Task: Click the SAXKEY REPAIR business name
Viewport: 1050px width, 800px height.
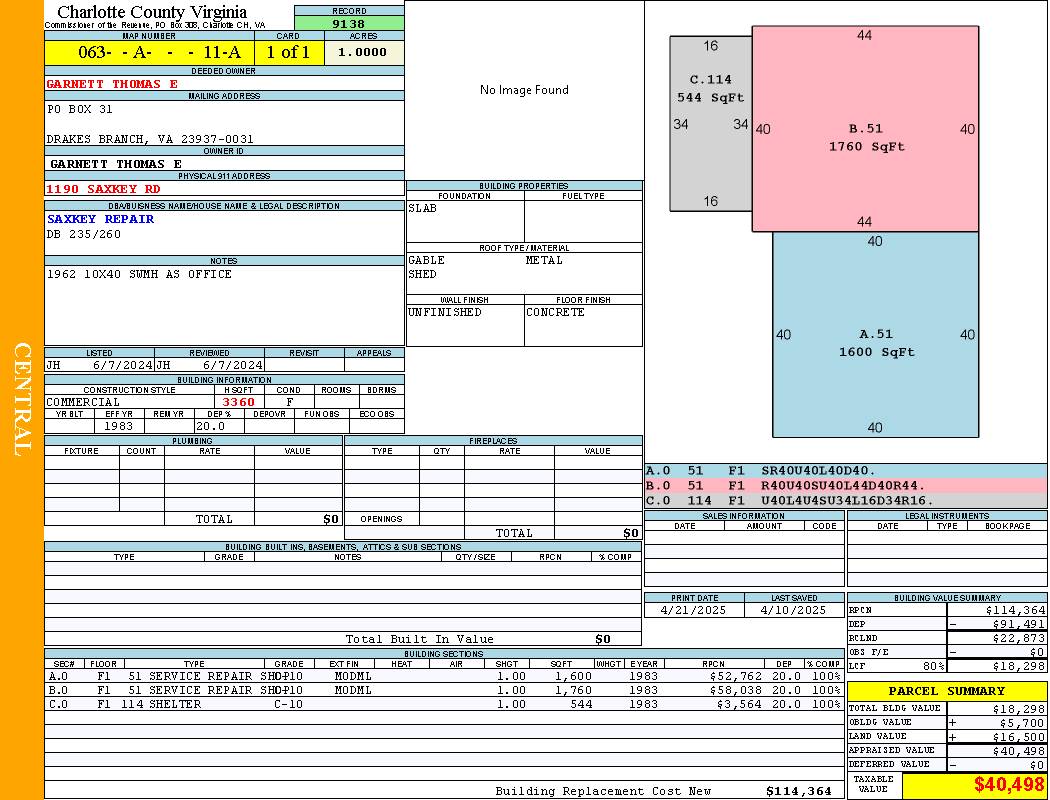Action: [100, 219]
